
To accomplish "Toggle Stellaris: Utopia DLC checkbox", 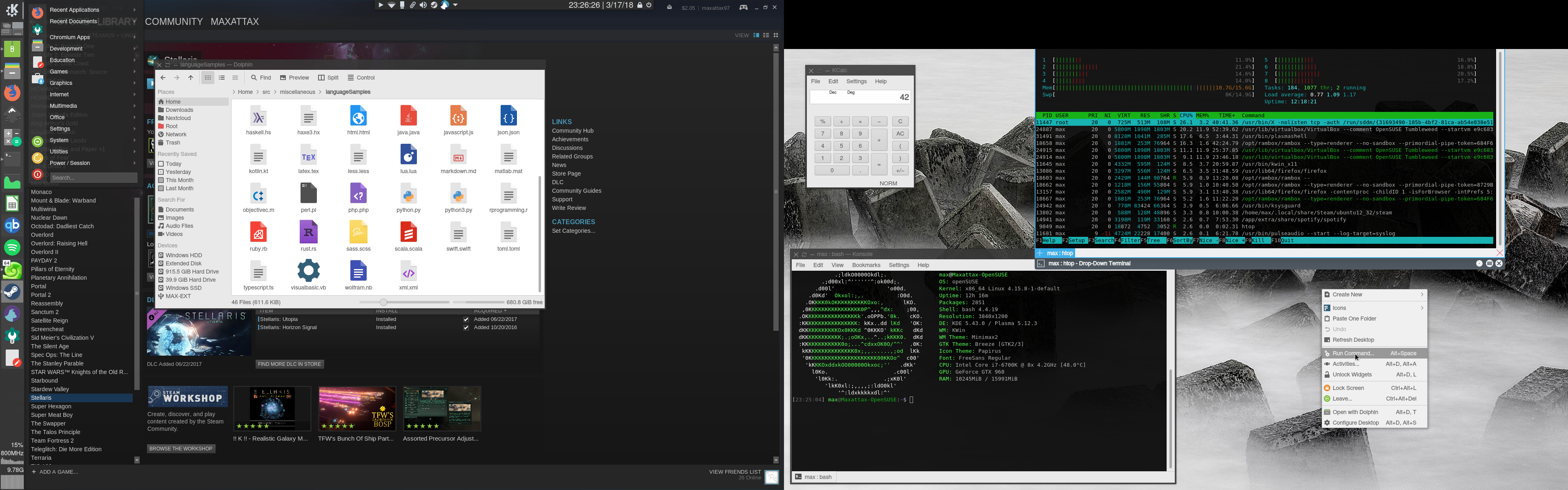I will (465, 319).
